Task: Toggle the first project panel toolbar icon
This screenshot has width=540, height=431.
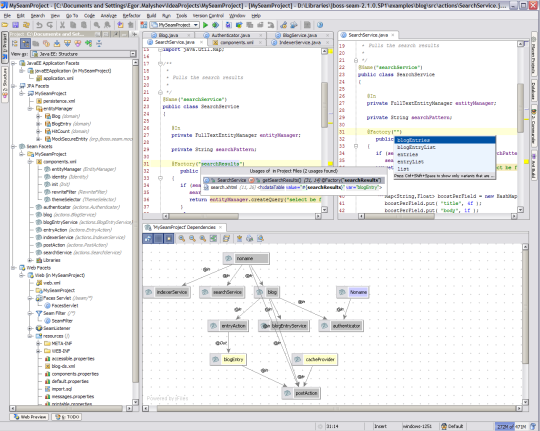Action: tap(14, 43)
